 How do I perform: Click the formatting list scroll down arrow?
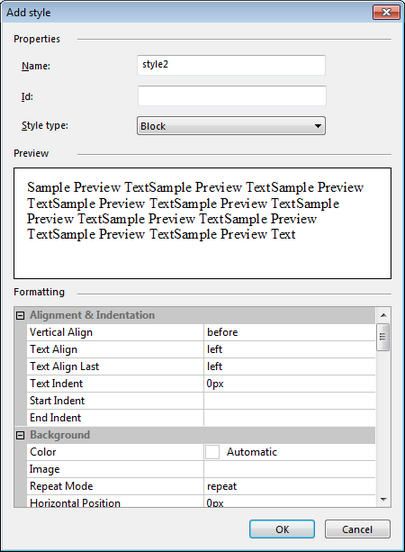click(383, 499)
